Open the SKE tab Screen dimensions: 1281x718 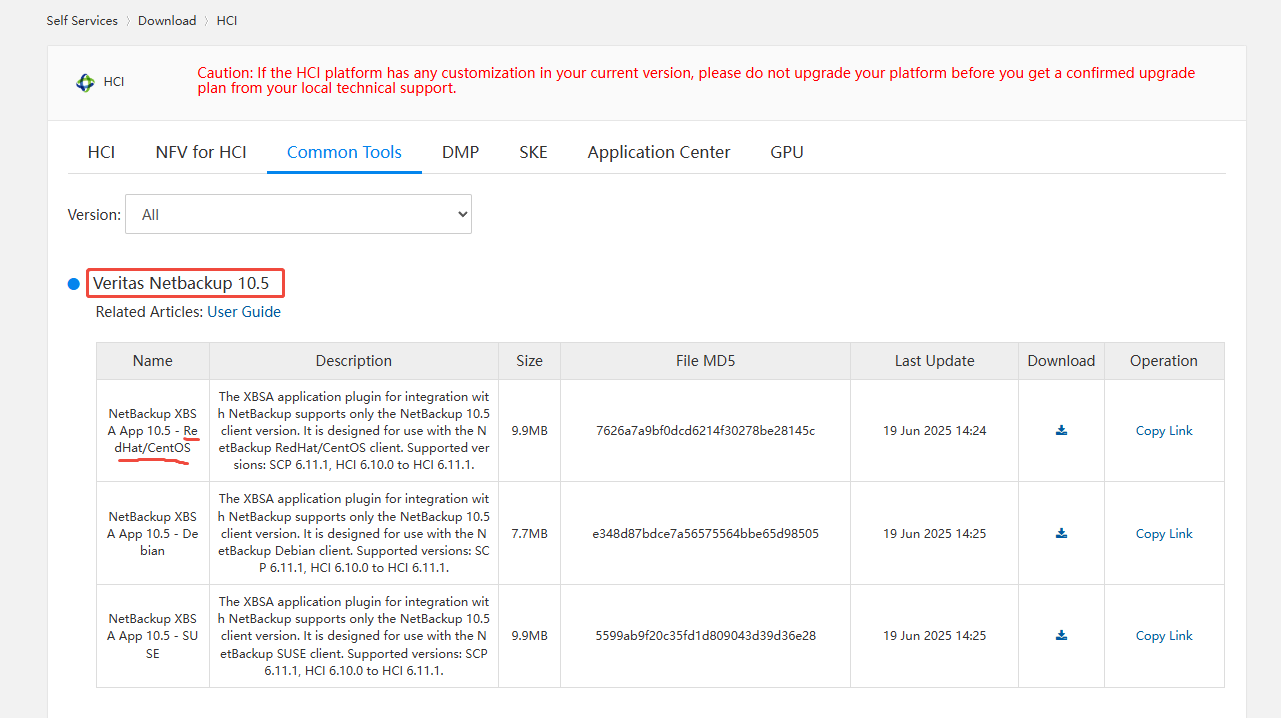tap(533, 152)
